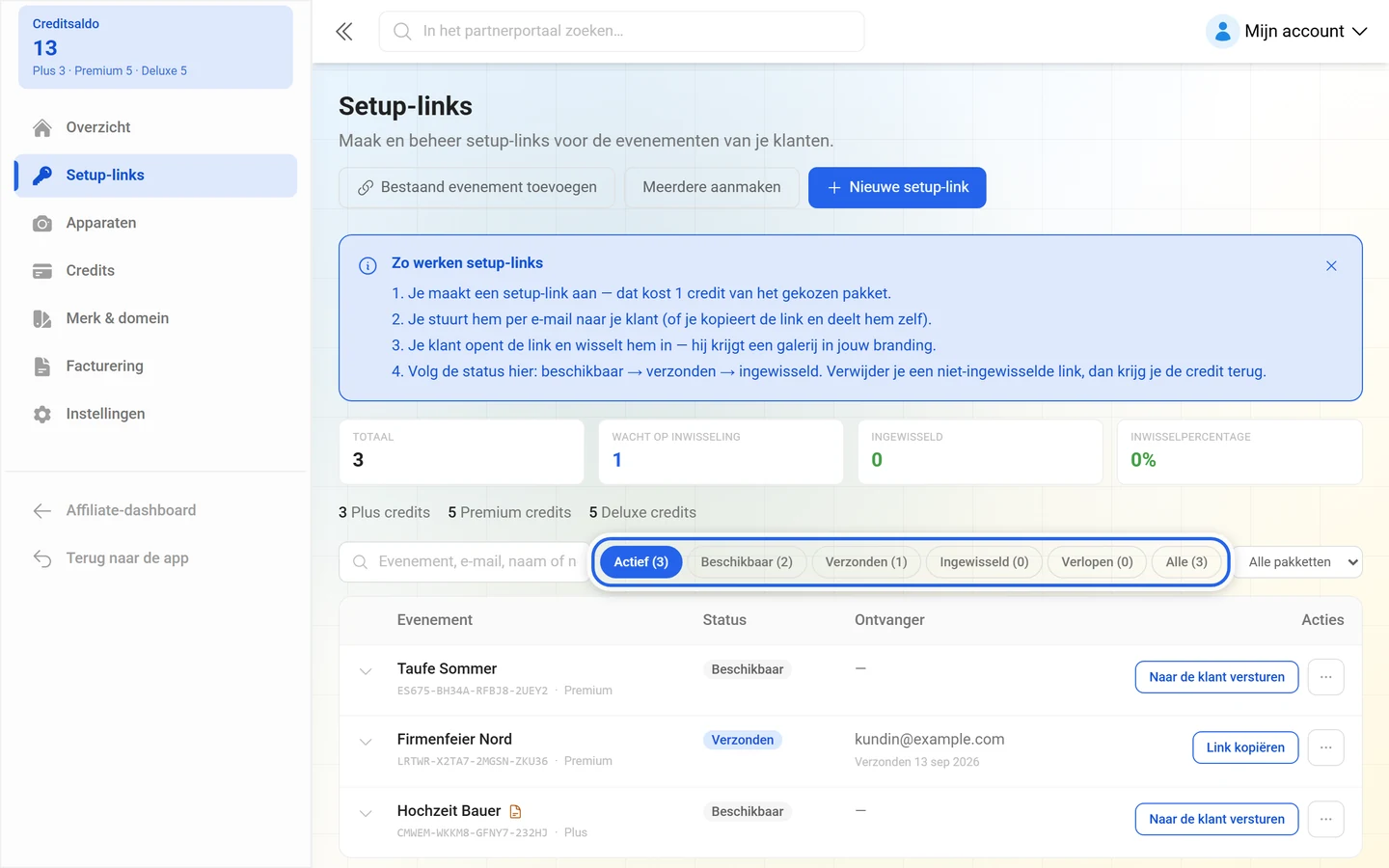Expand the Taufe Sommer row

[366, 671]
